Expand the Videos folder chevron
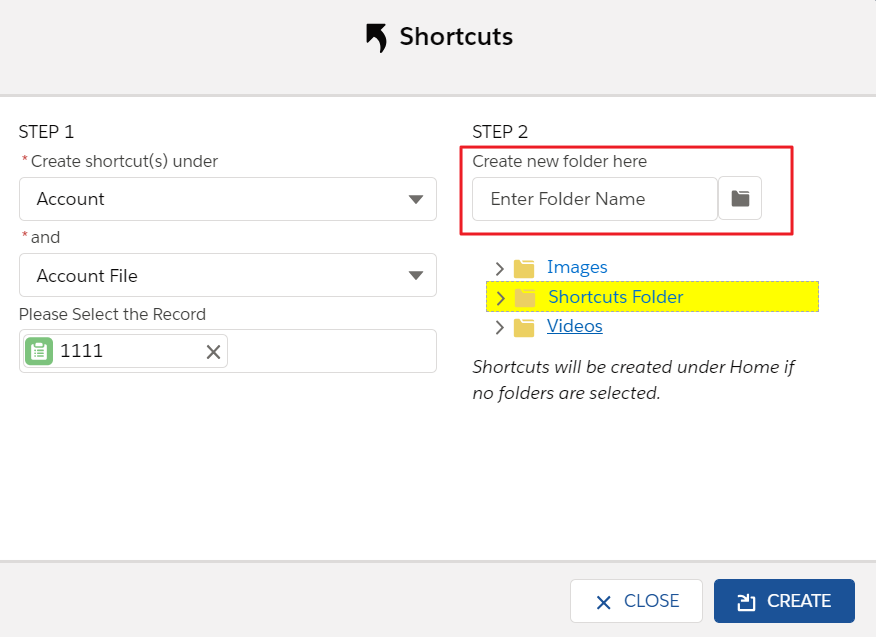Viewport: 876px width, 637px height. click(x=500, y=328)
